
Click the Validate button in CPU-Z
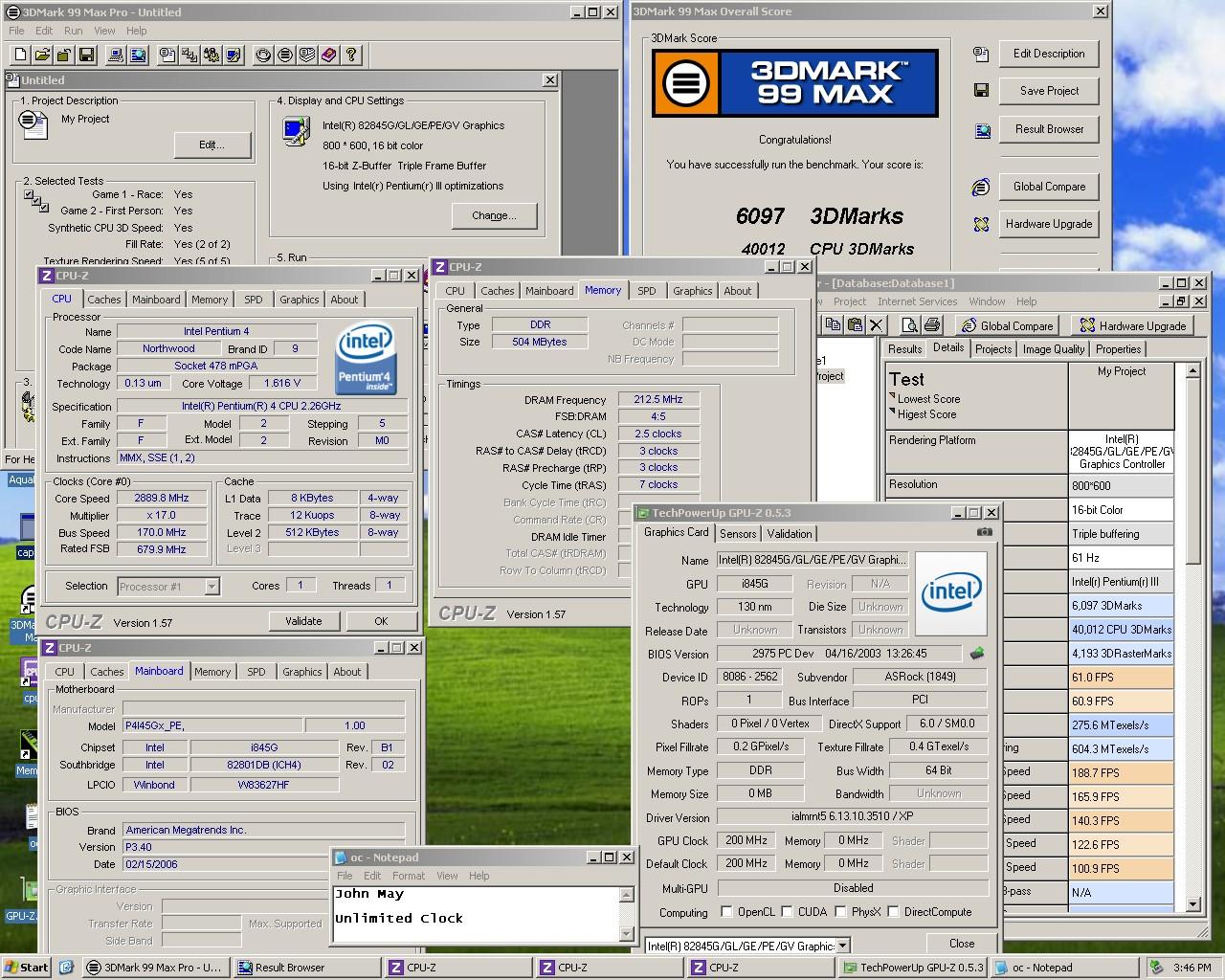(303, 621)
